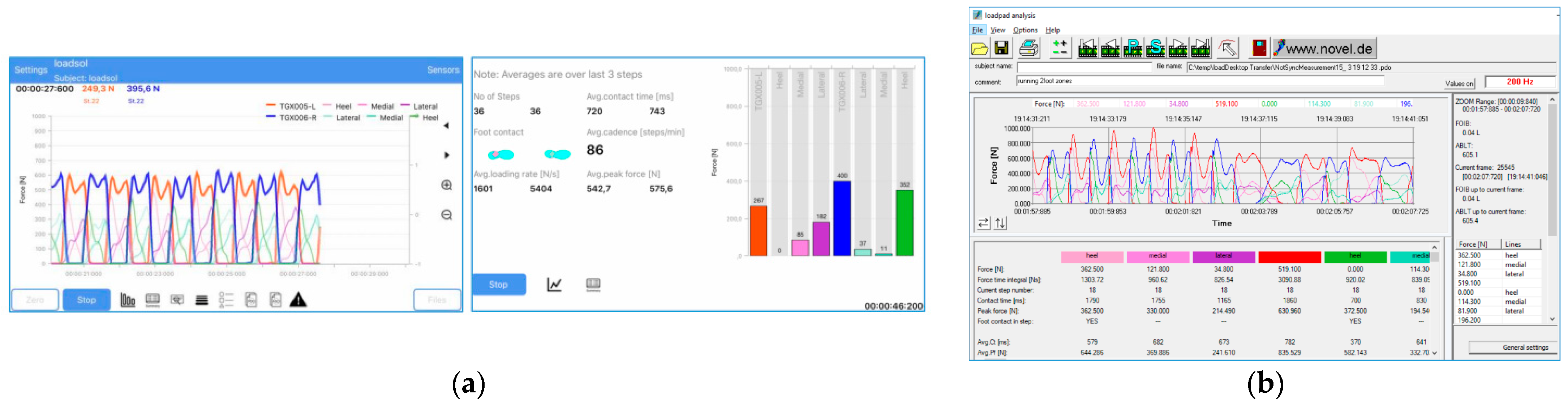Click the print icon in loadpad toolbar
The width and height of the screenshot is (1568, 409).
[x=1029, y=47]
